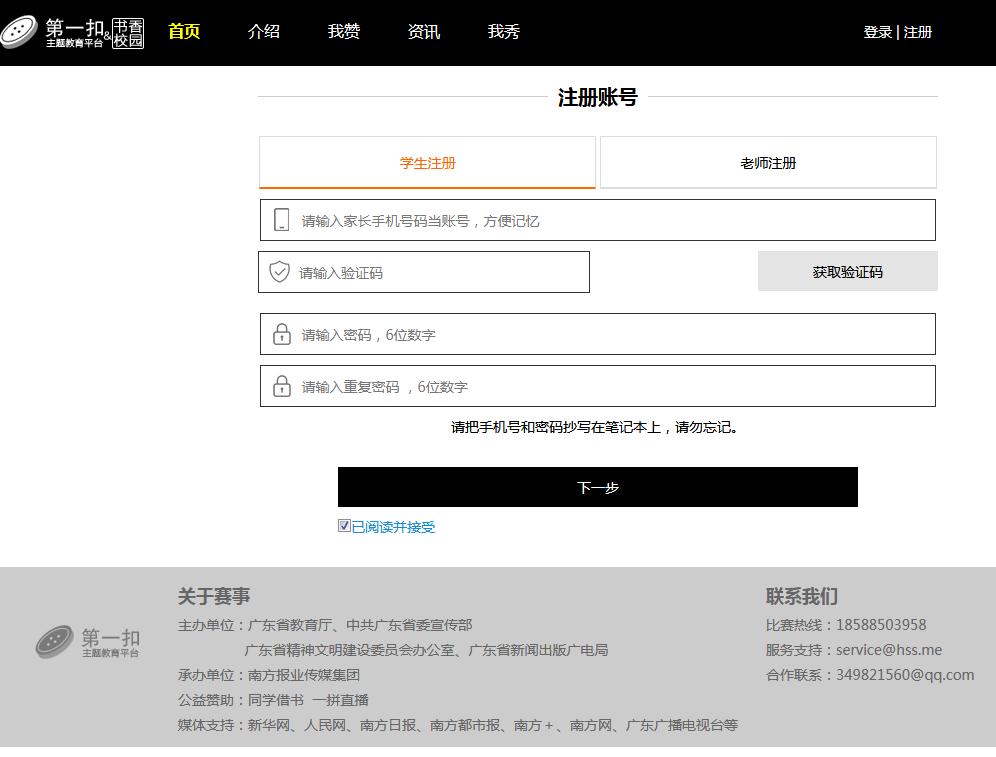Switch to the 老师注册 tab
Viewport: 996px width, 757px height.
click(768, 163)
